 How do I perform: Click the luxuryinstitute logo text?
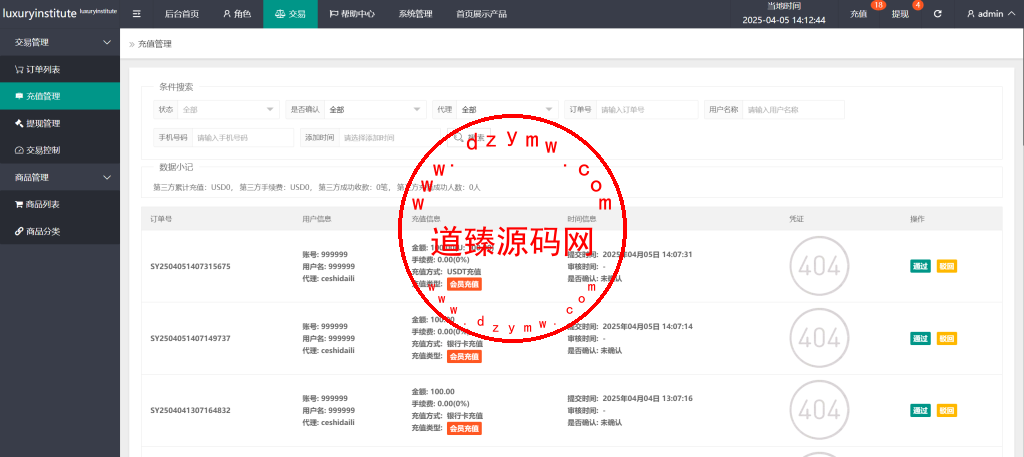tap(39, 13)
